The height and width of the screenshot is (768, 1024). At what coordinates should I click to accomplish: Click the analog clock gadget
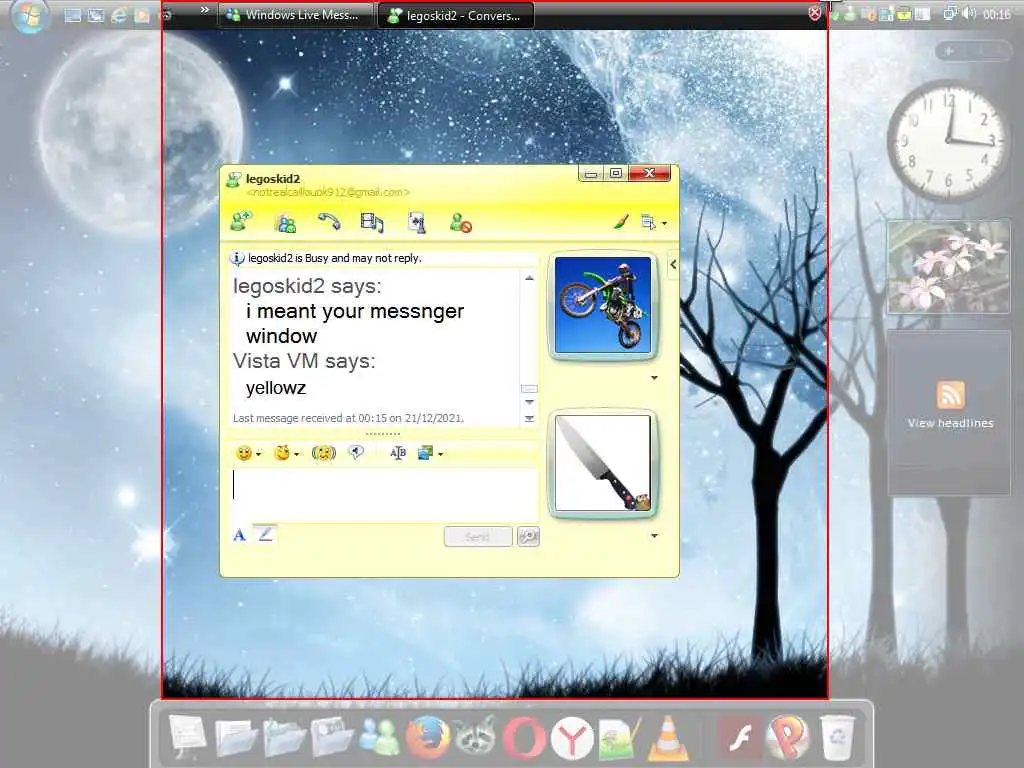point(948,140)
